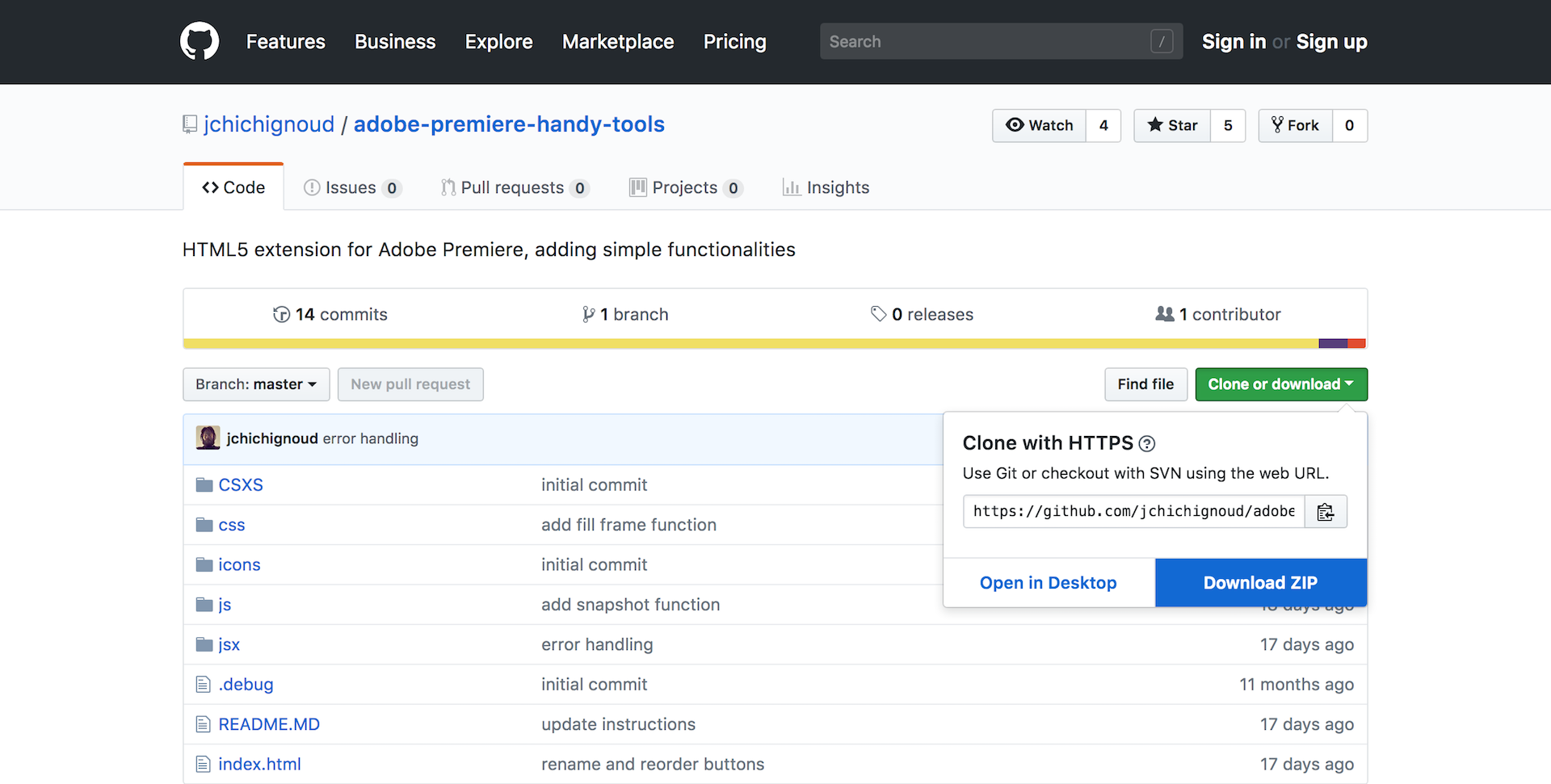This screenshot has height=784, width=1551.
Task: Click the CSXS folder icon
Action: 204,485
